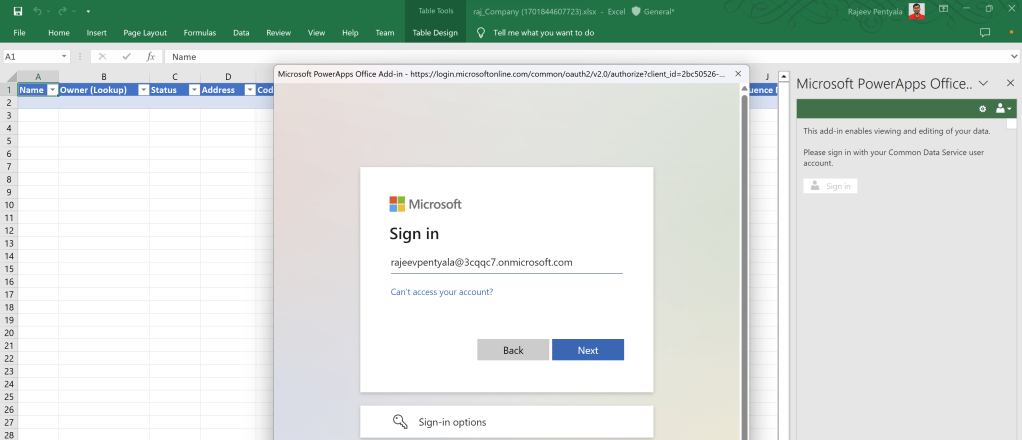This screenshot has width=1022, height=440.
Task: Click the sign-in options key icon
Action: pyautogui.click(x=400, y=422)
